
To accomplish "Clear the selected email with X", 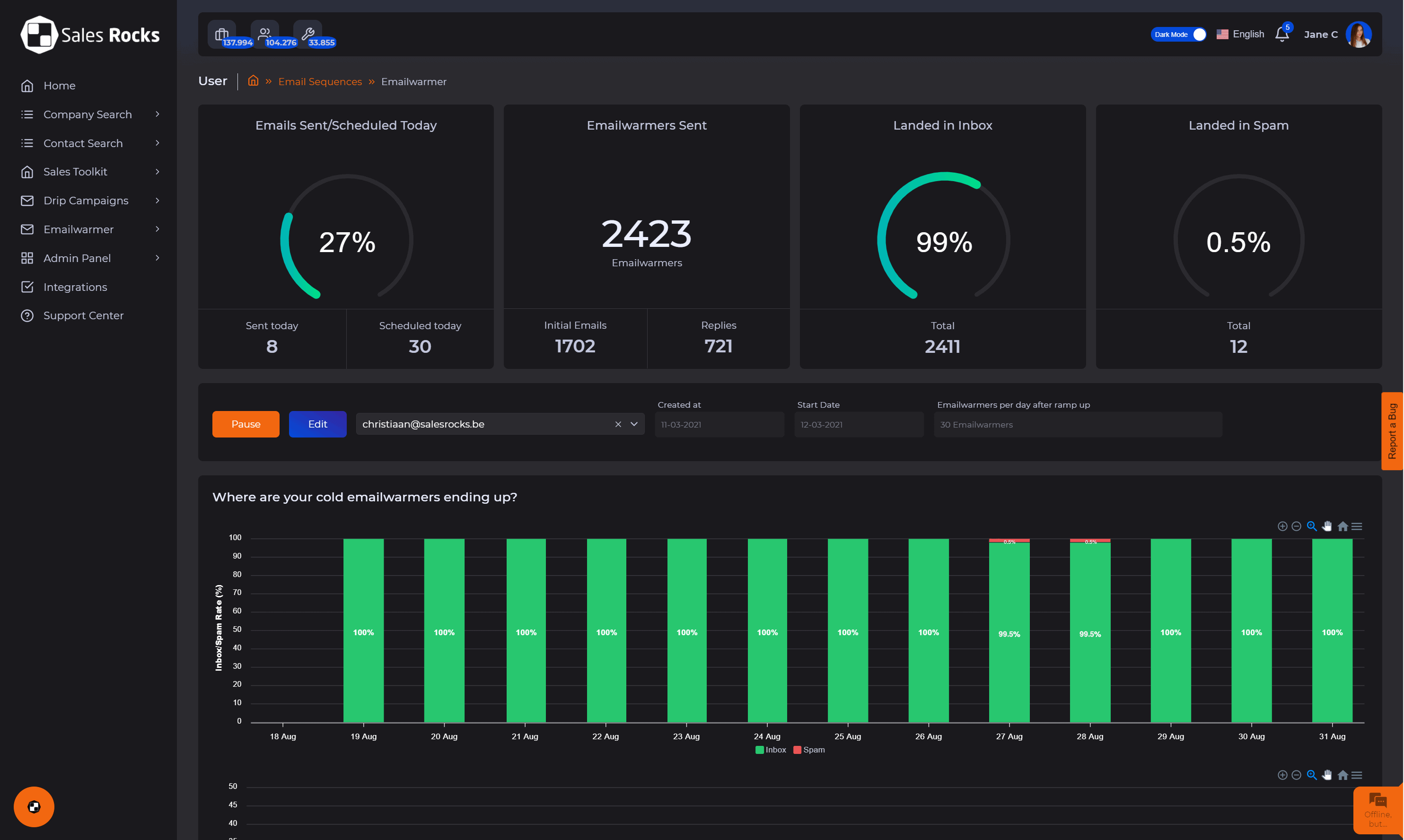I will click(x=618, y=424).
